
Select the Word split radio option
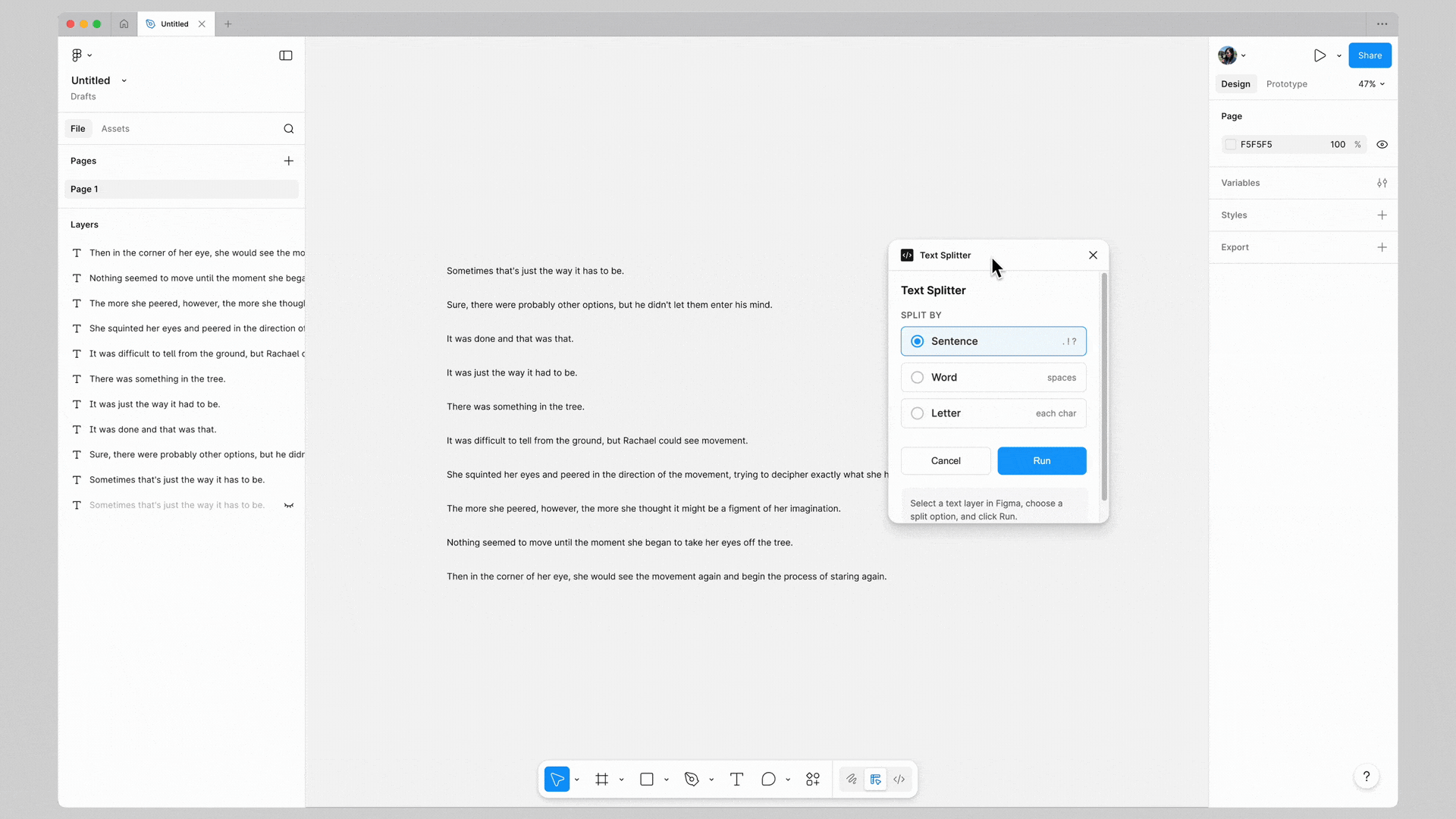click(918, 378)
